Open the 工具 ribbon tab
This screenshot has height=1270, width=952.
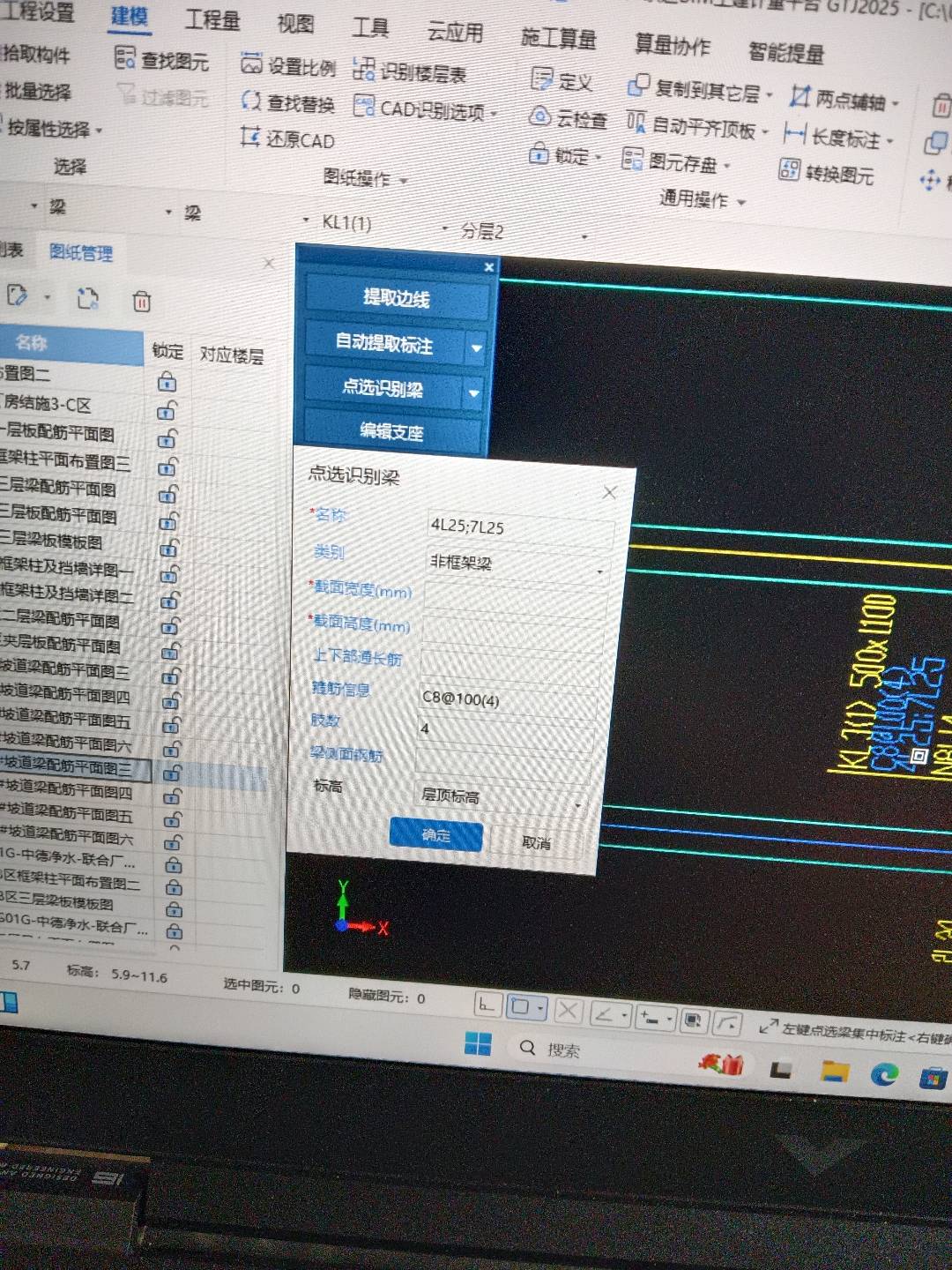[371, 28]
